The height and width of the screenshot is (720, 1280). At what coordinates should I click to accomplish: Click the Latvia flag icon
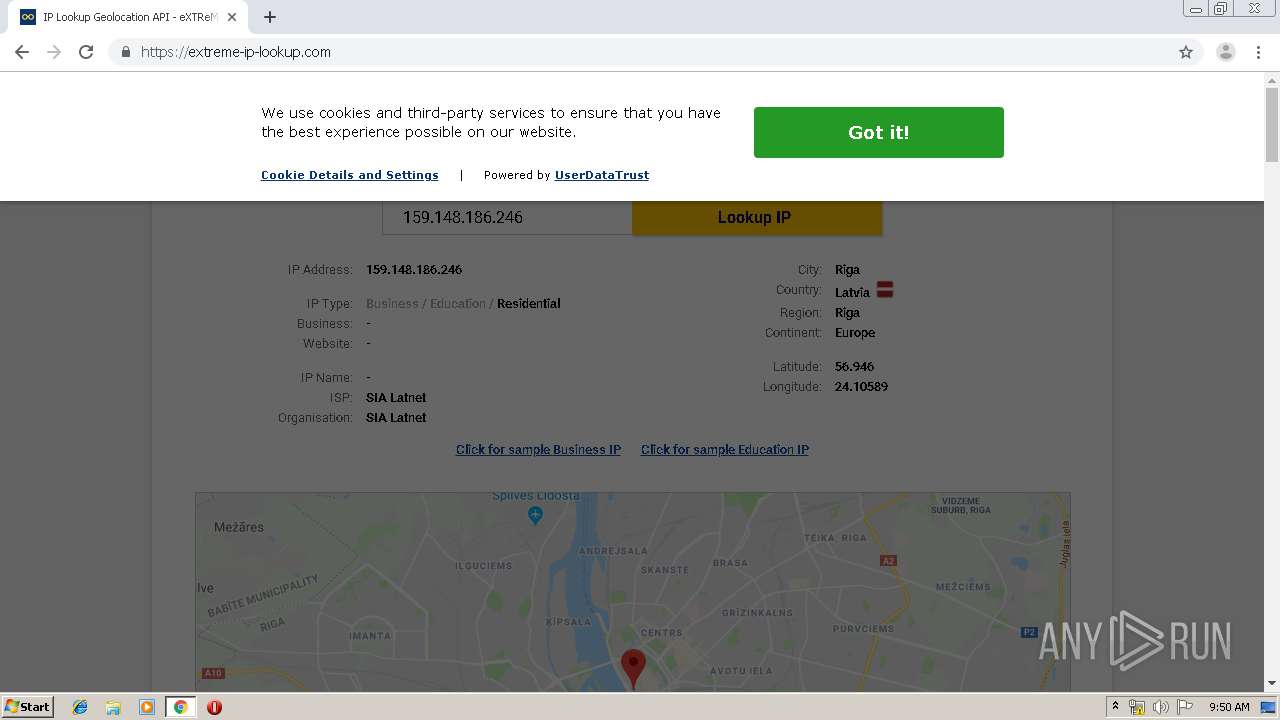(885, 290)
